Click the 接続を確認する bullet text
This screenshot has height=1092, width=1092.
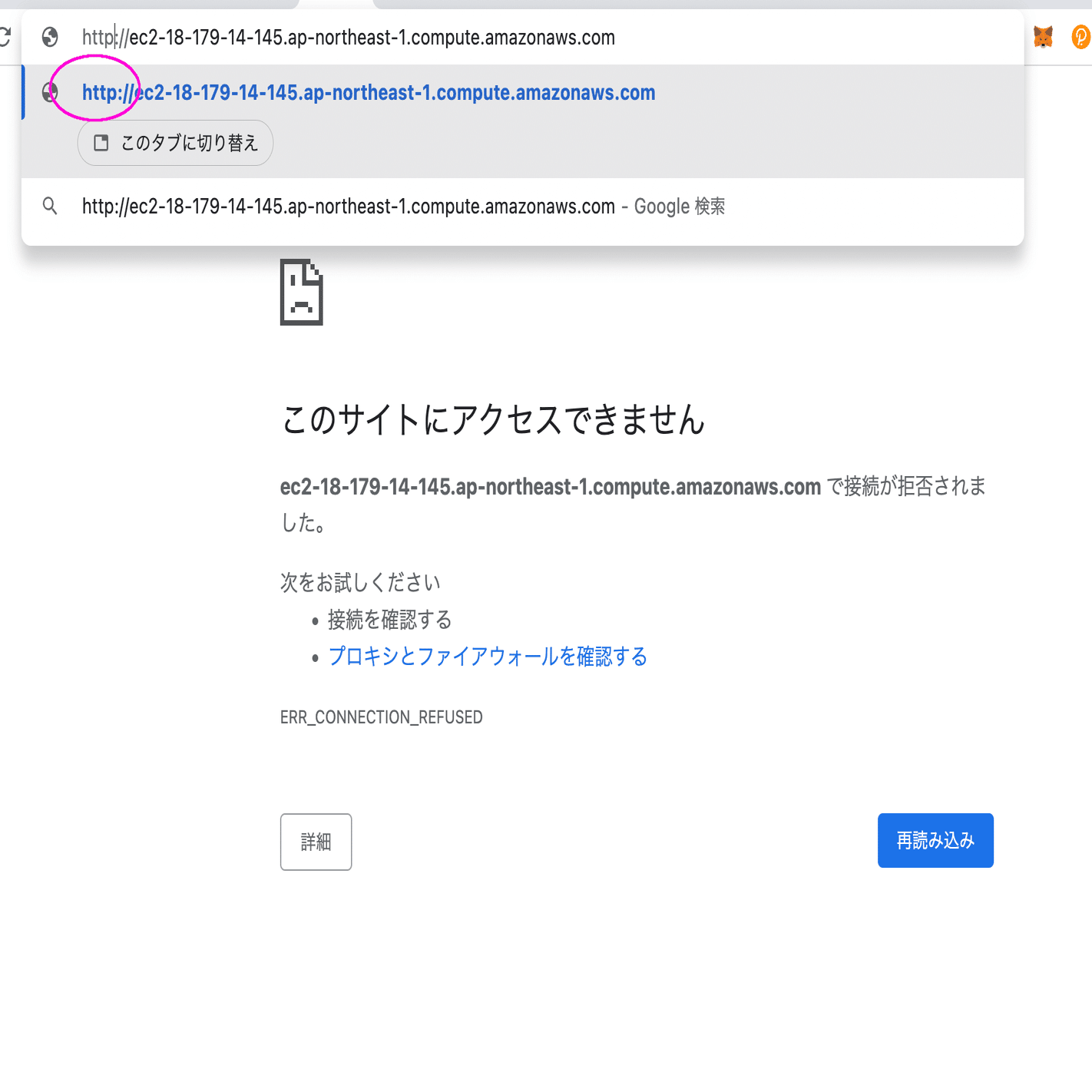coord(390,620)
